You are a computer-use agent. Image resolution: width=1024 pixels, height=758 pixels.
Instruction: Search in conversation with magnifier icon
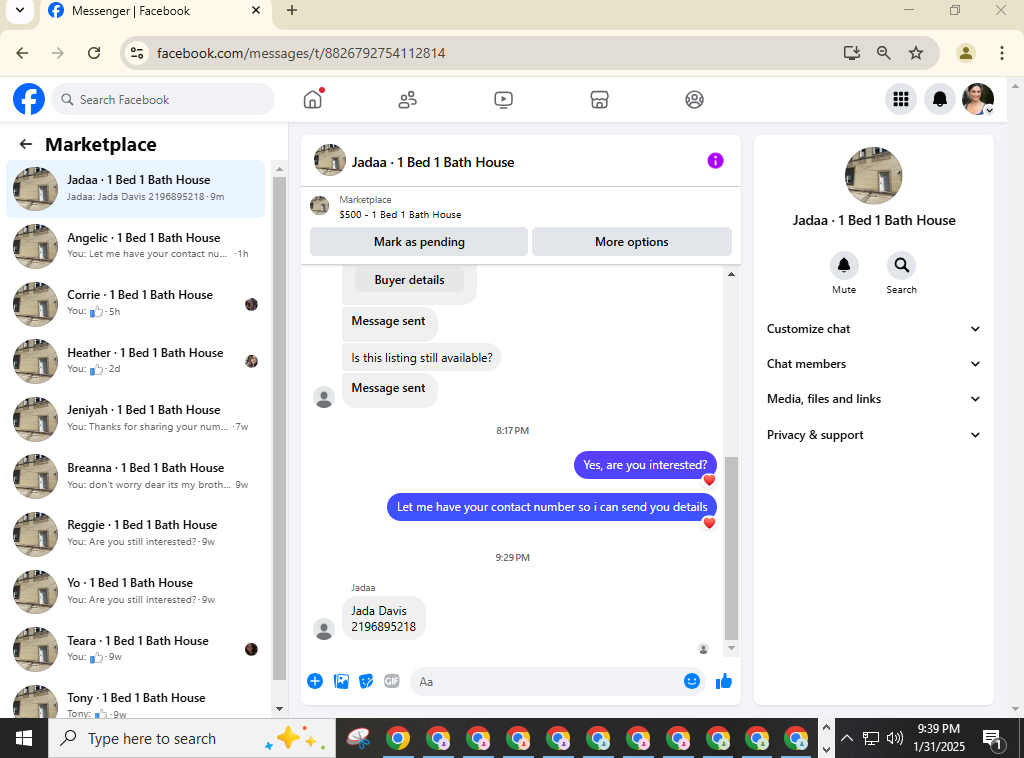coord(901,265)
